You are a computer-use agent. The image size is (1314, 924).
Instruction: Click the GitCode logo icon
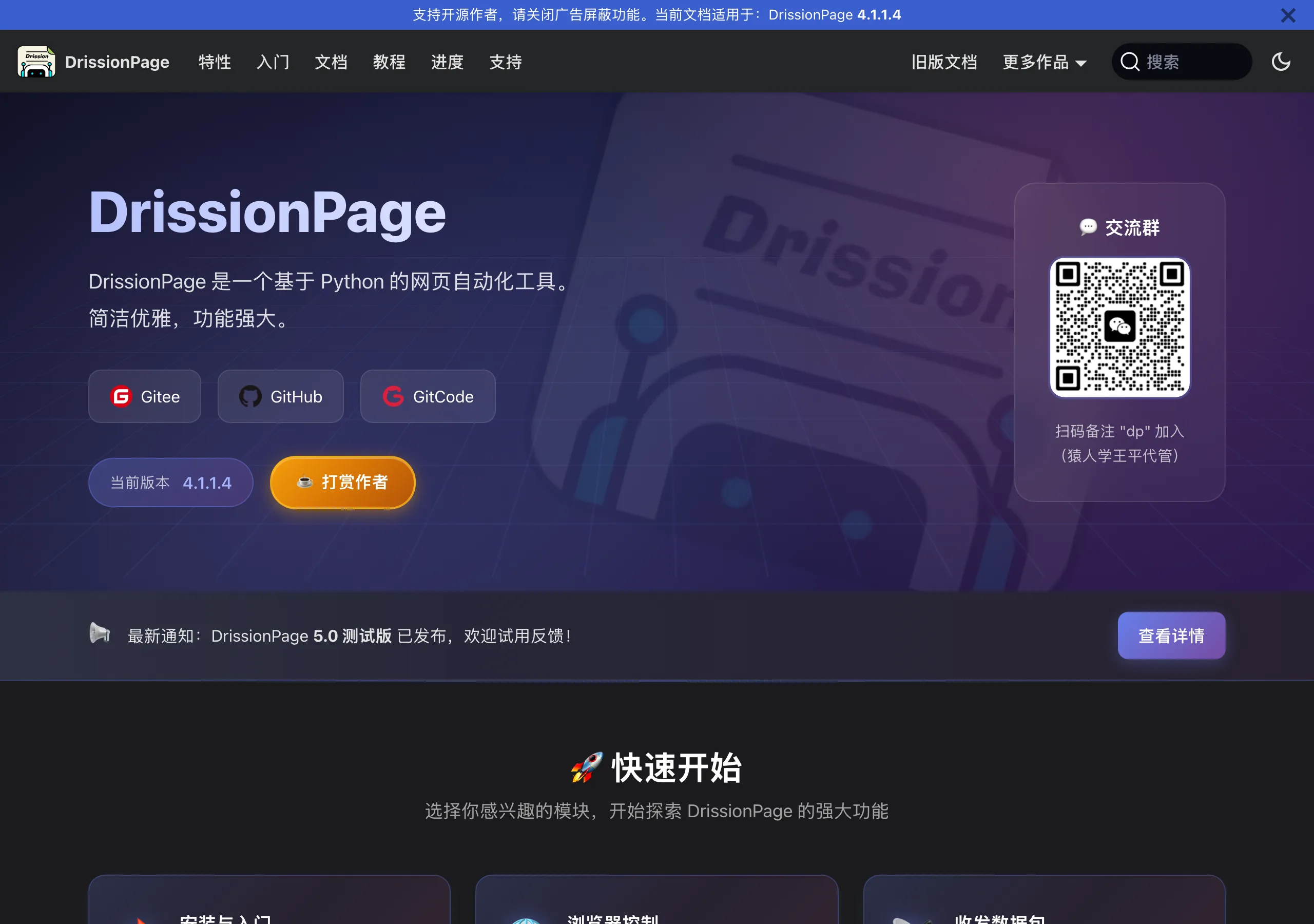(x=393, y=397)
